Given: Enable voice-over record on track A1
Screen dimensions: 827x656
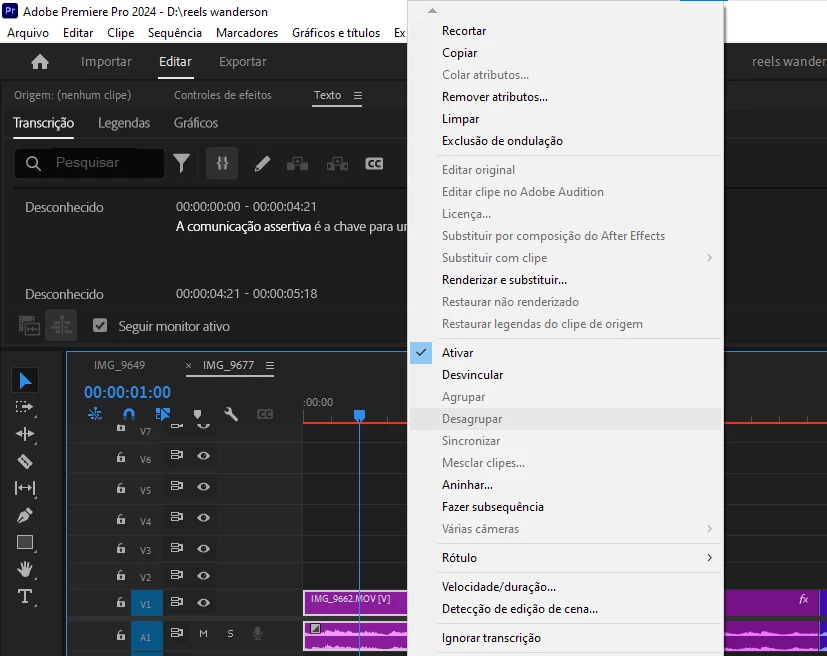Looking at the screenshot, I should [257, 633].
